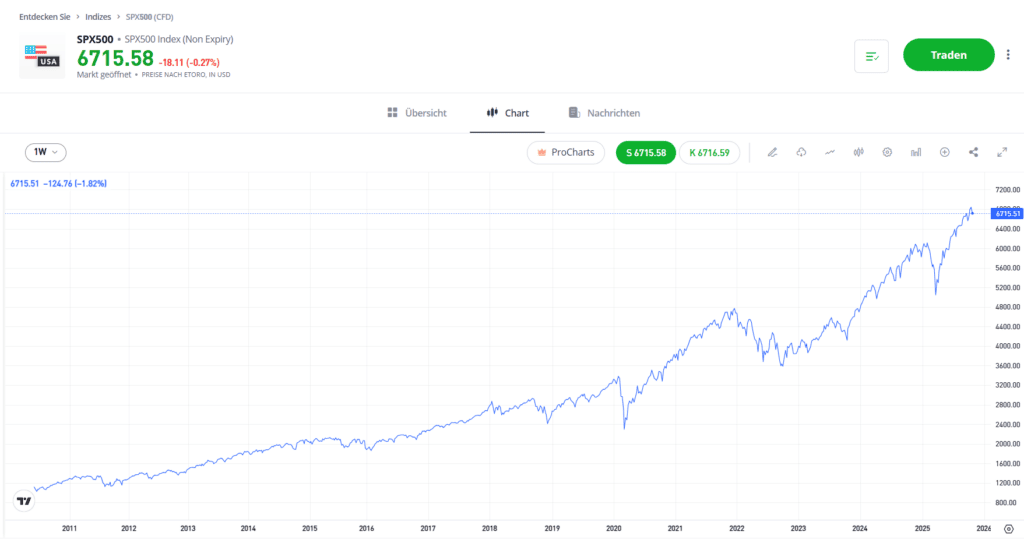Click the Indizes breadcrumb link

click(x=100, y=17)
